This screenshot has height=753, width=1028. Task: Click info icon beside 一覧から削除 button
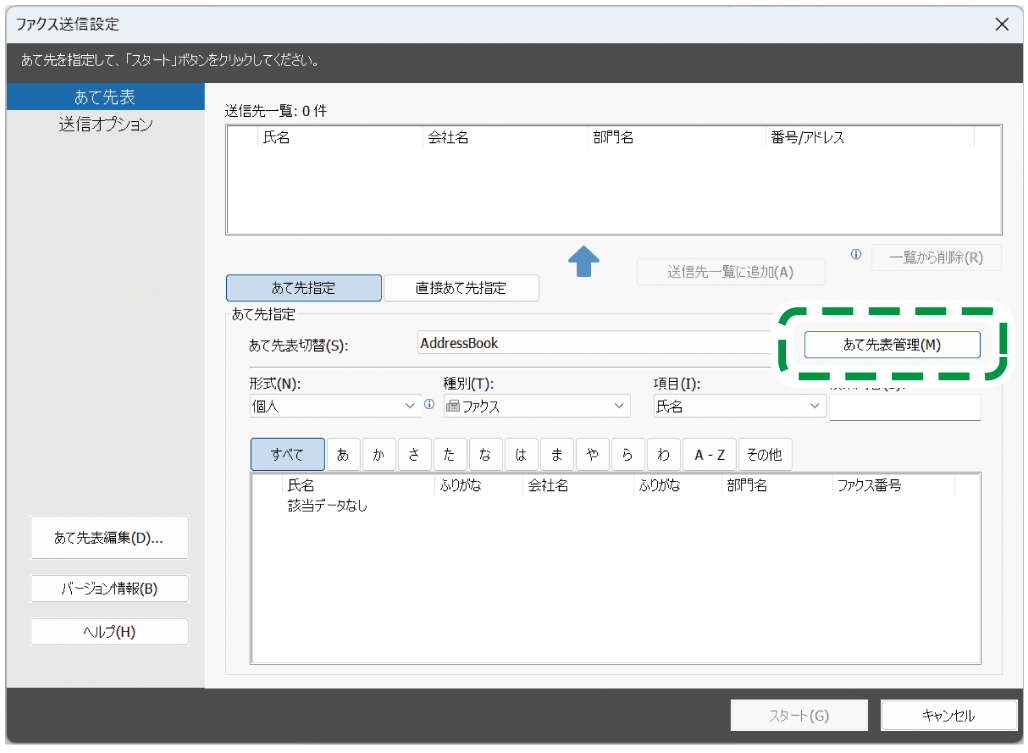pos(856,255)
